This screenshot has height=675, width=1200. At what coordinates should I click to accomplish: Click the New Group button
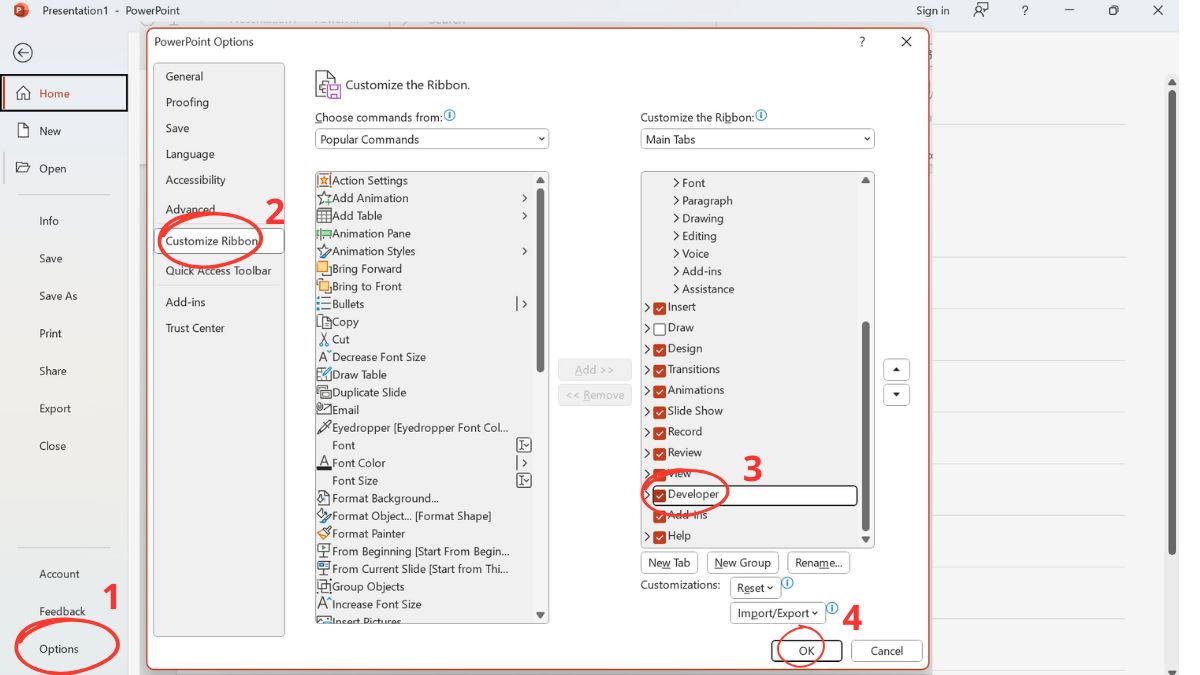click(743, 563)
